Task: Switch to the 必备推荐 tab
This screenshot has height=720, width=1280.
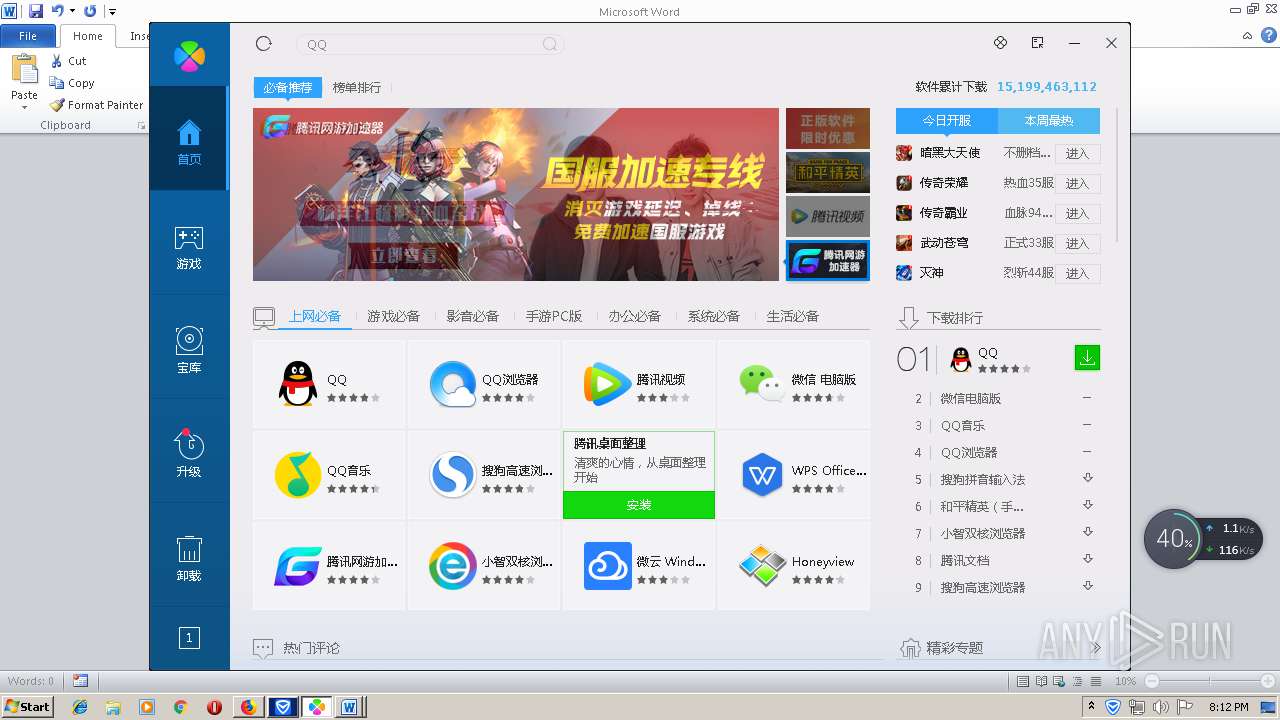Action: [288, 88]
